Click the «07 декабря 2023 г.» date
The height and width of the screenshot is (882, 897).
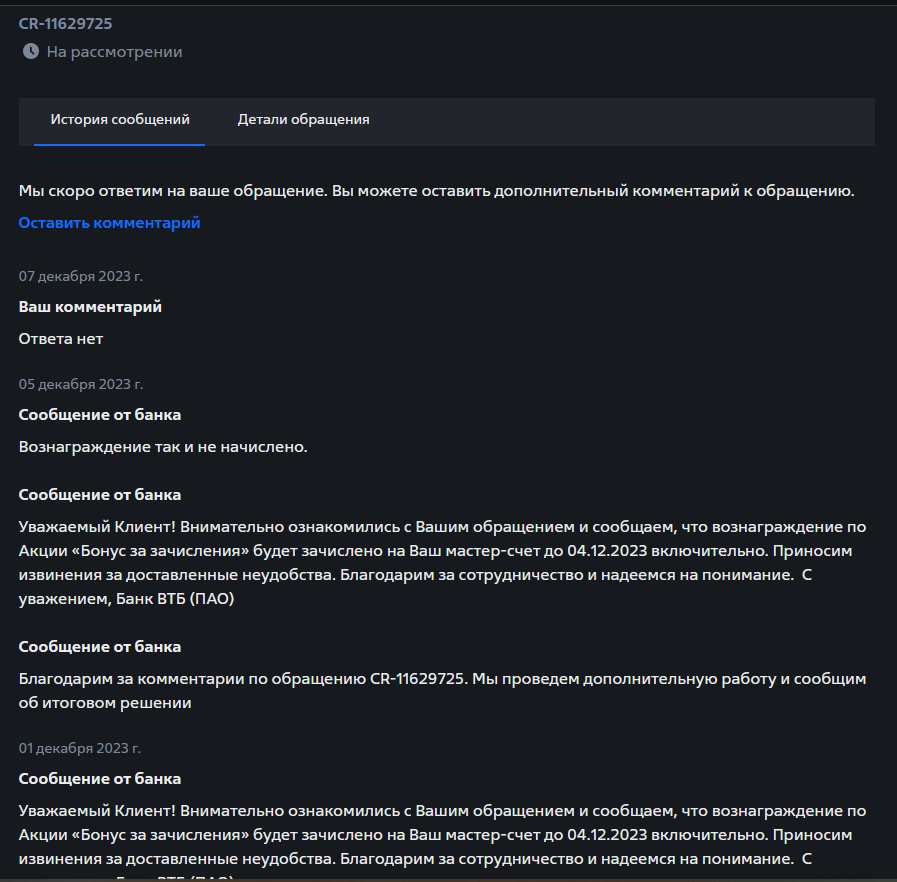click(80, 276)
